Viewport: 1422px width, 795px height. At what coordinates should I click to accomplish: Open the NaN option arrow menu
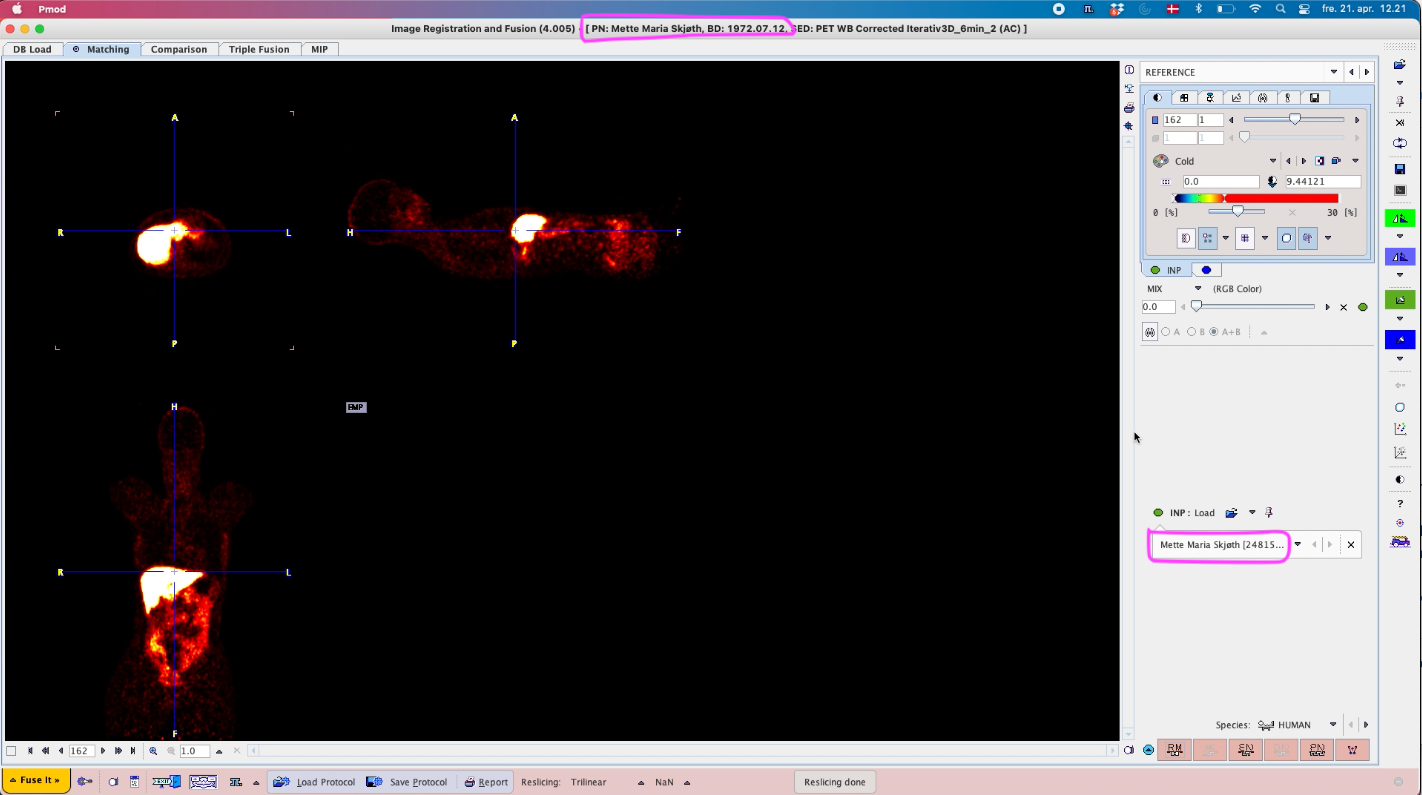[688, 782]
